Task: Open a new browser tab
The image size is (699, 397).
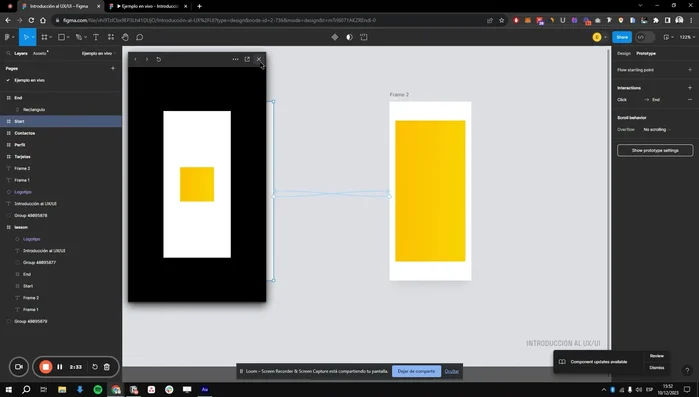Action: click(x=199, y=6)
